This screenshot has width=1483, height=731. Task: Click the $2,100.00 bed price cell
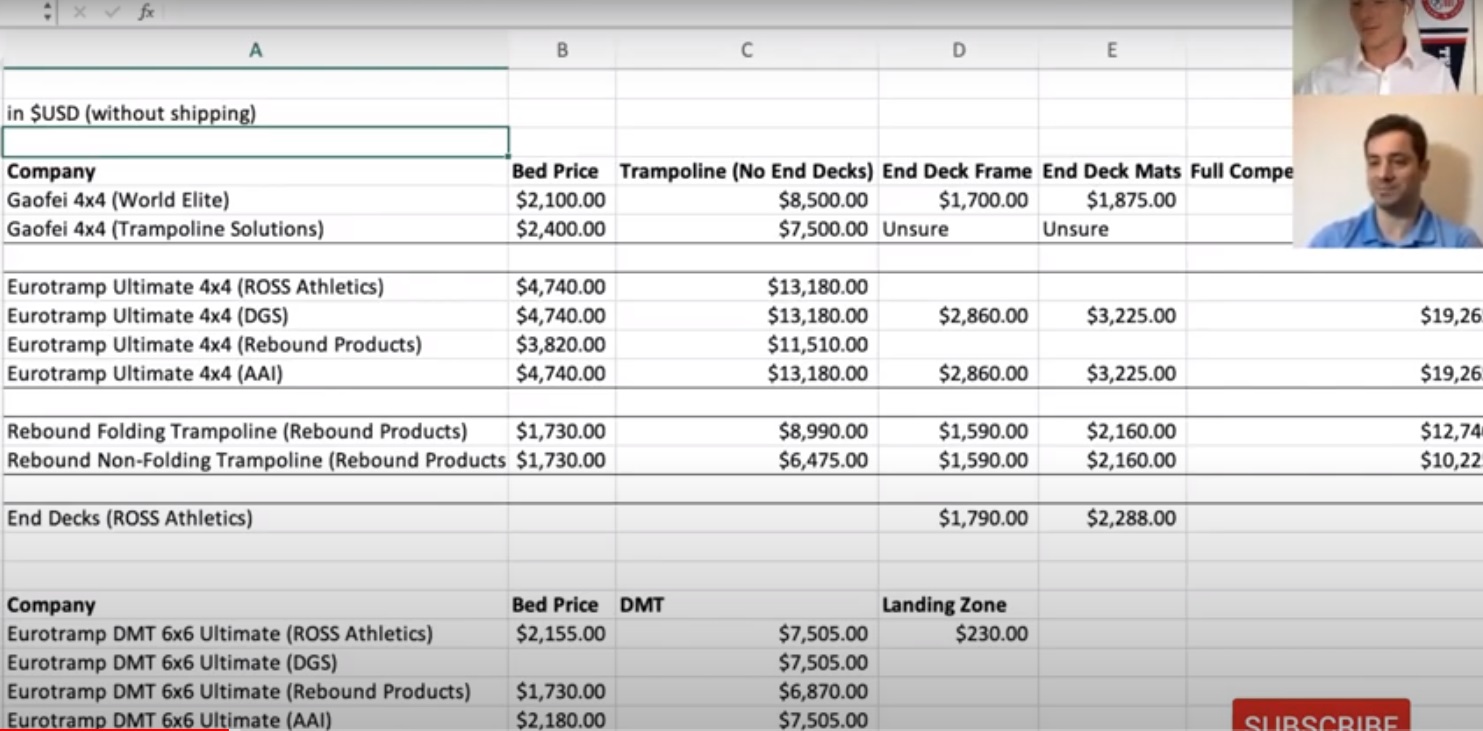click(x=562, y=200)
